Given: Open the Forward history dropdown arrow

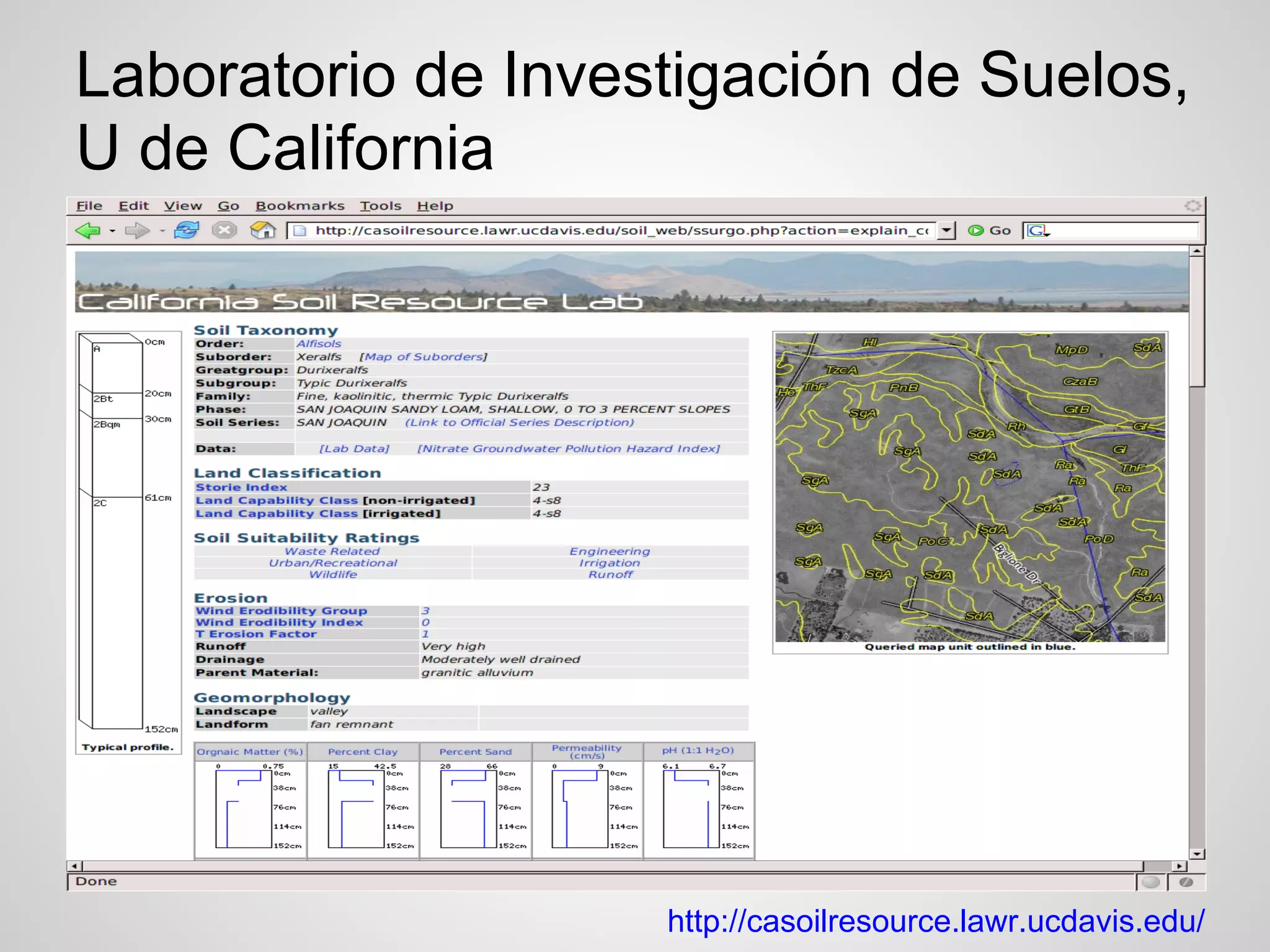Looking at the screenshot, I should (162, 231).
